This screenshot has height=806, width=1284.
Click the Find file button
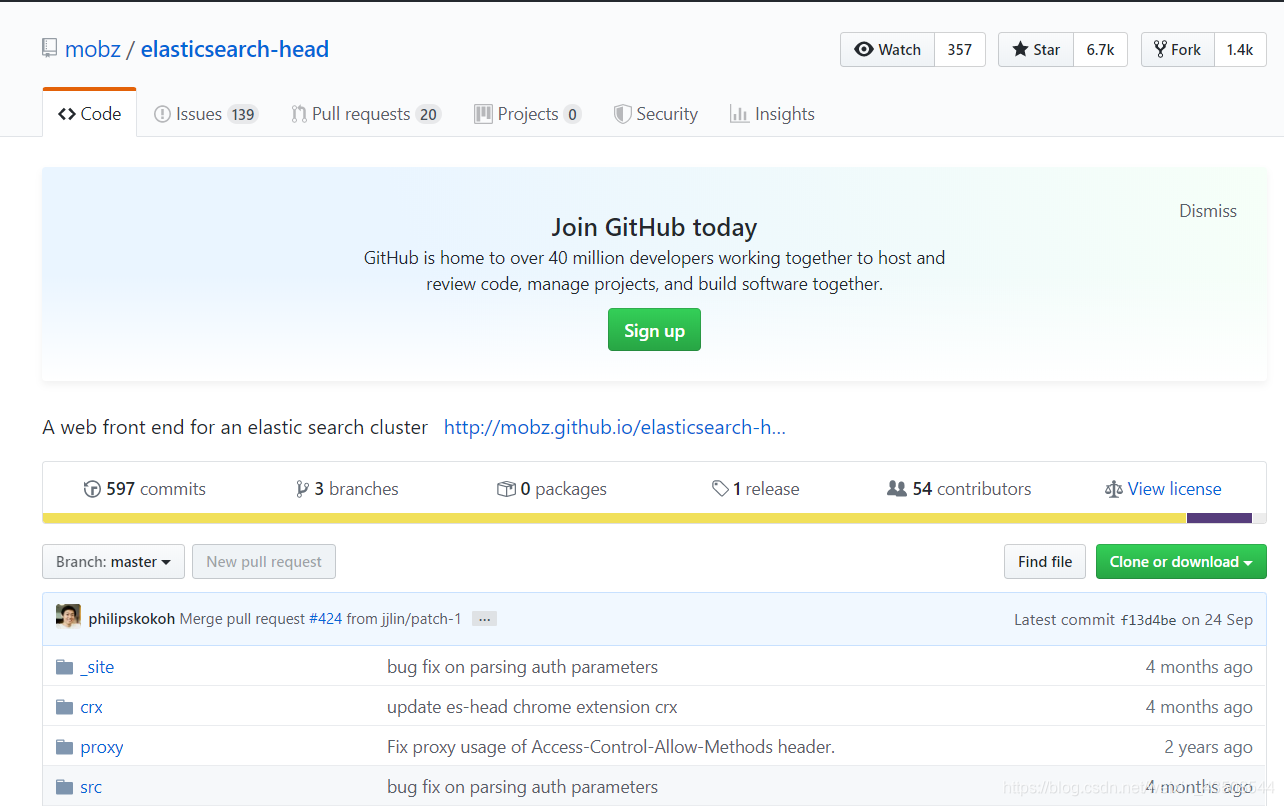[x=1045, y=562]
